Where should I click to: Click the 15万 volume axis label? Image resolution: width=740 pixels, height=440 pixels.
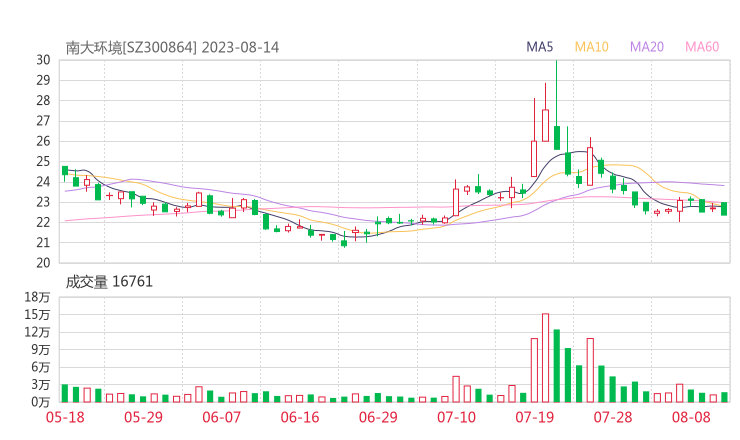coord(37,314)
